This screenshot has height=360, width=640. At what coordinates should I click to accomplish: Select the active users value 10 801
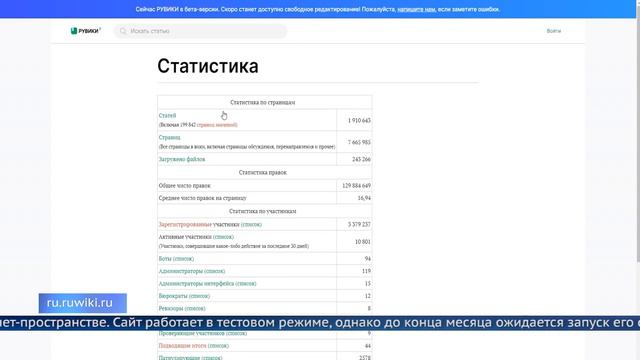[x=362, y=242]
